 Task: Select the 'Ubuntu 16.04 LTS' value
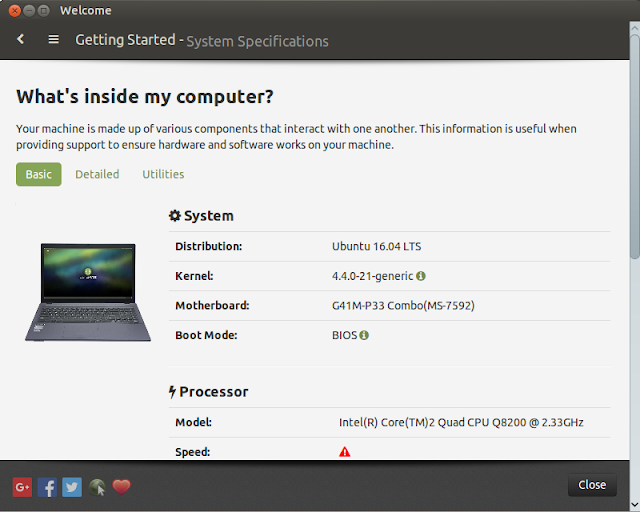pyautogui.click(x=376, y=247)
